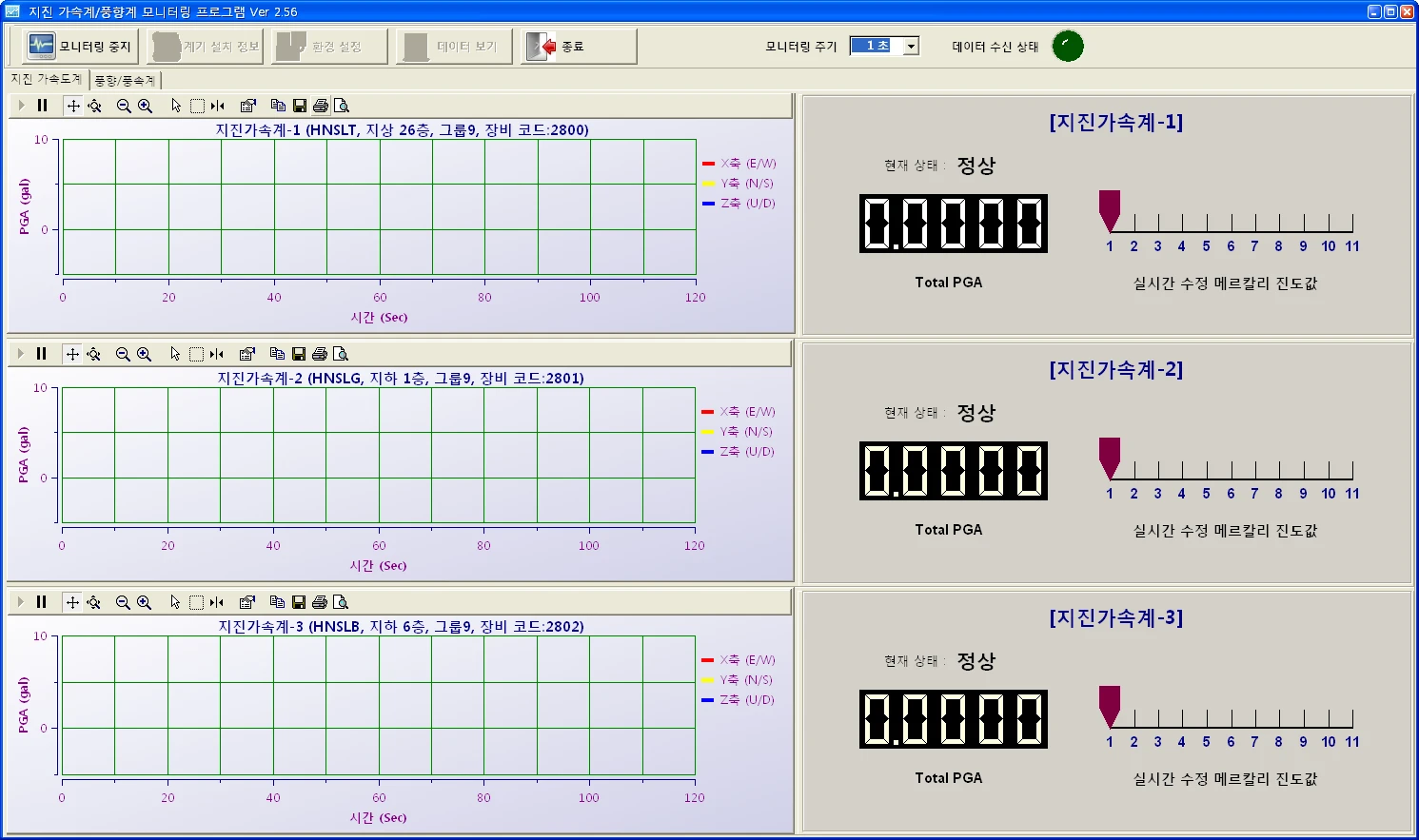Zoom in the 지진가속계-2 chart
This screenshot has width=1419, height=840.
(x=144, y=354)
